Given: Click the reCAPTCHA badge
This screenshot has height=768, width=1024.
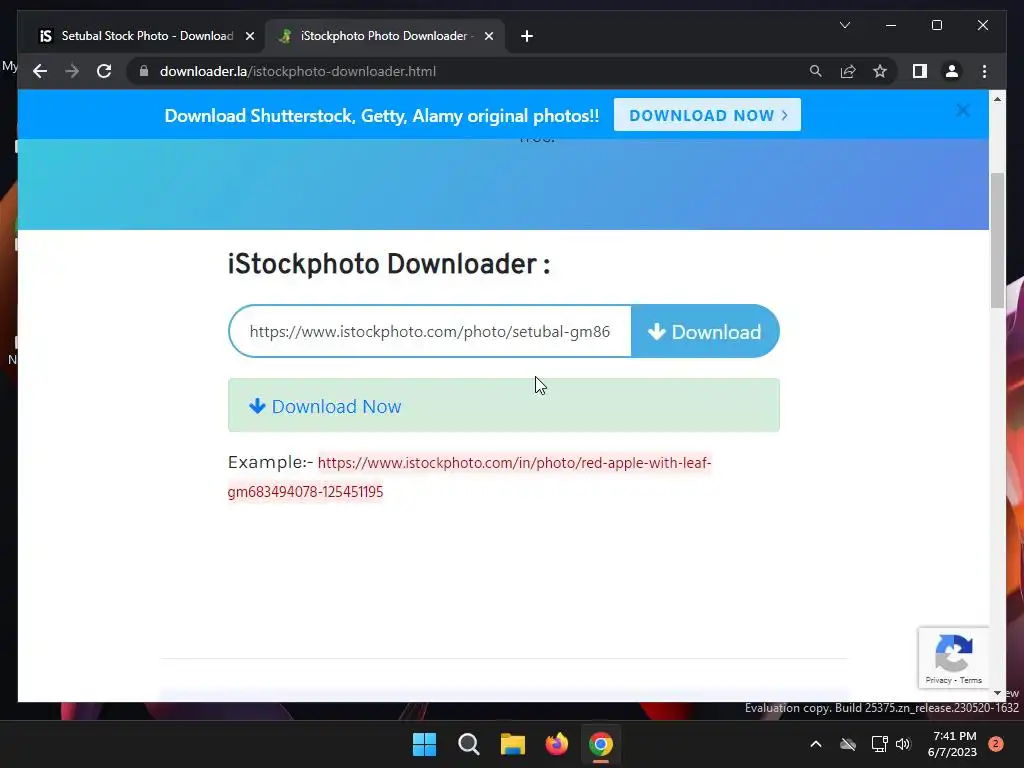Looking at the screenshot, I should click(953, 658).
